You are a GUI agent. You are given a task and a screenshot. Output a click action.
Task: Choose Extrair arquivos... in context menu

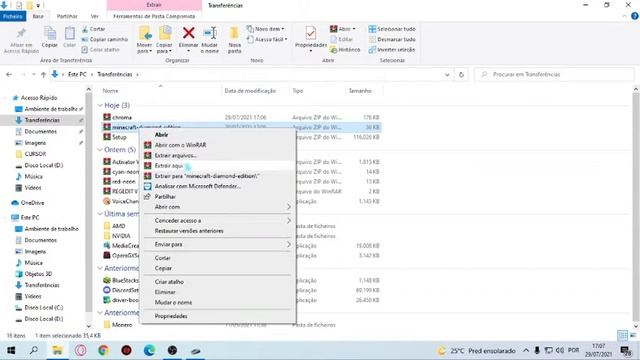click(x=218, y=156)
